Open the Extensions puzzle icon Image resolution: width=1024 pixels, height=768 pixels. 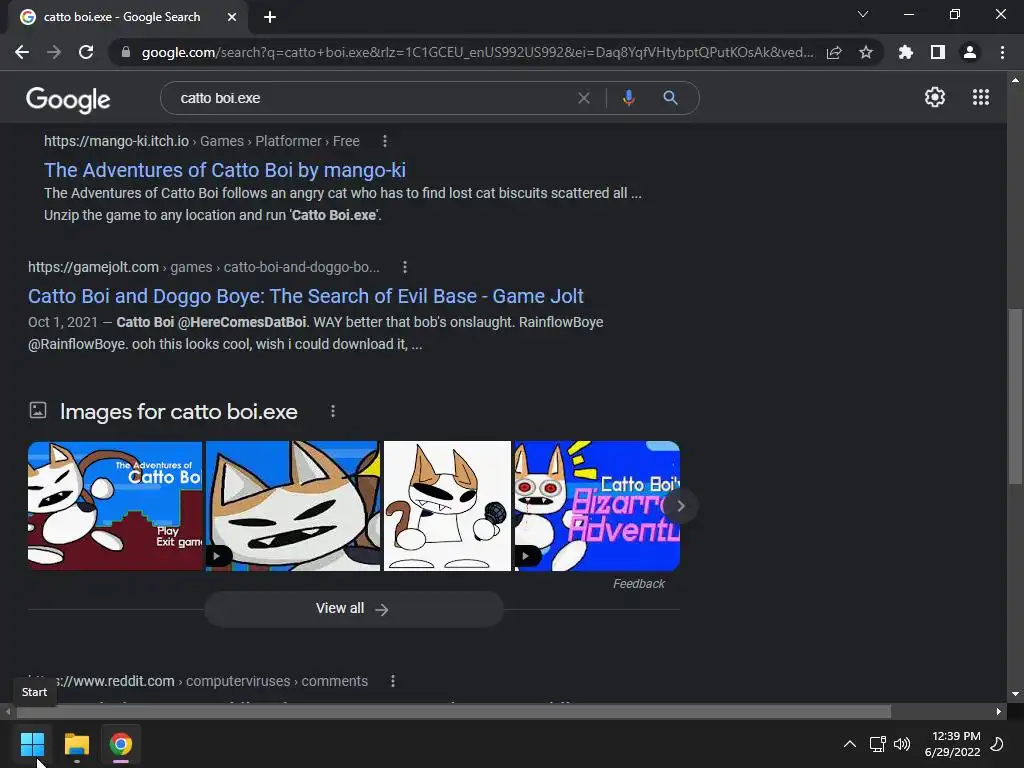(905, 52)
